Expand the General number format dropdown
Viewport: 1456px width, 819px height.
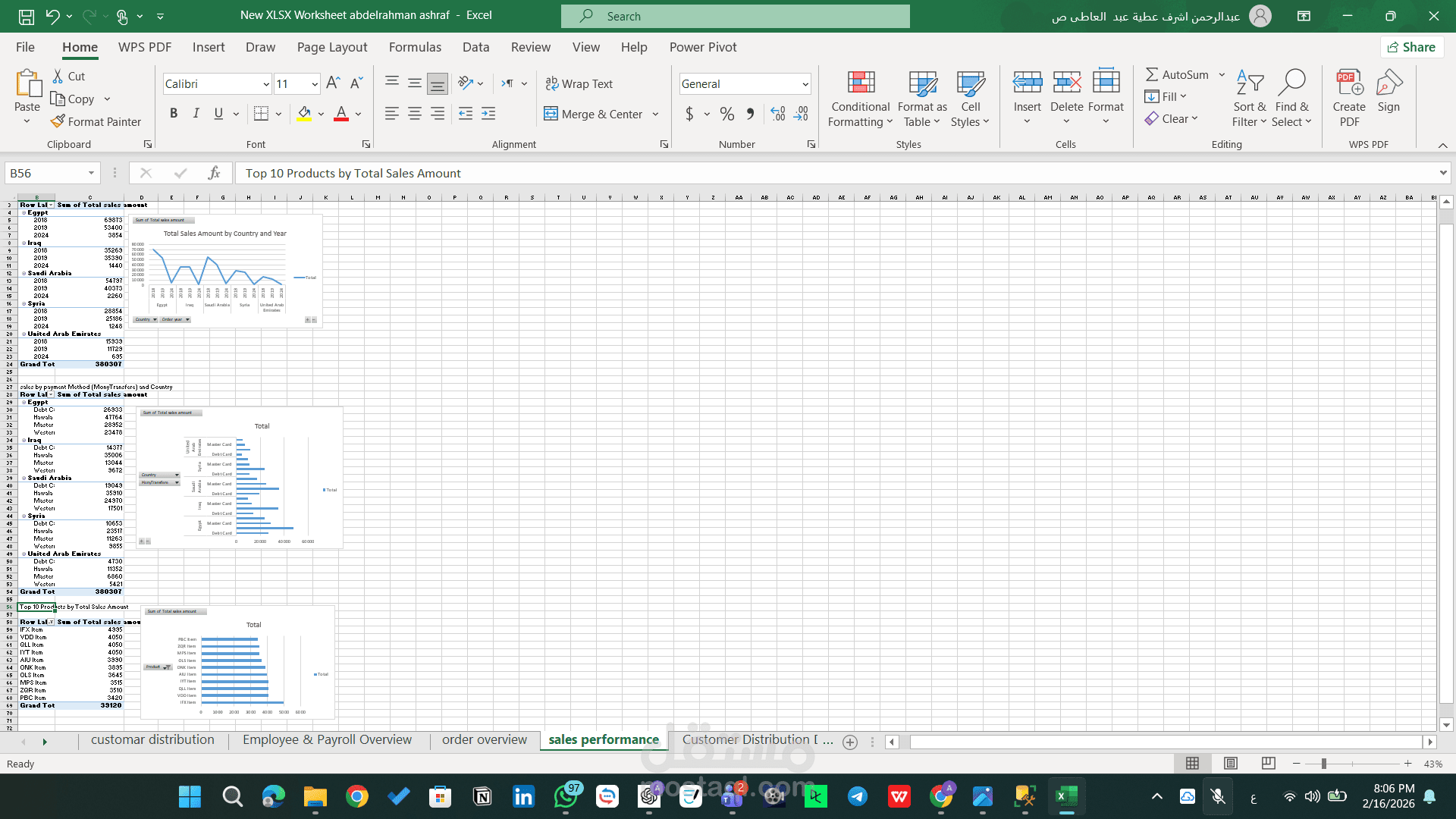(x=805, y=84)
